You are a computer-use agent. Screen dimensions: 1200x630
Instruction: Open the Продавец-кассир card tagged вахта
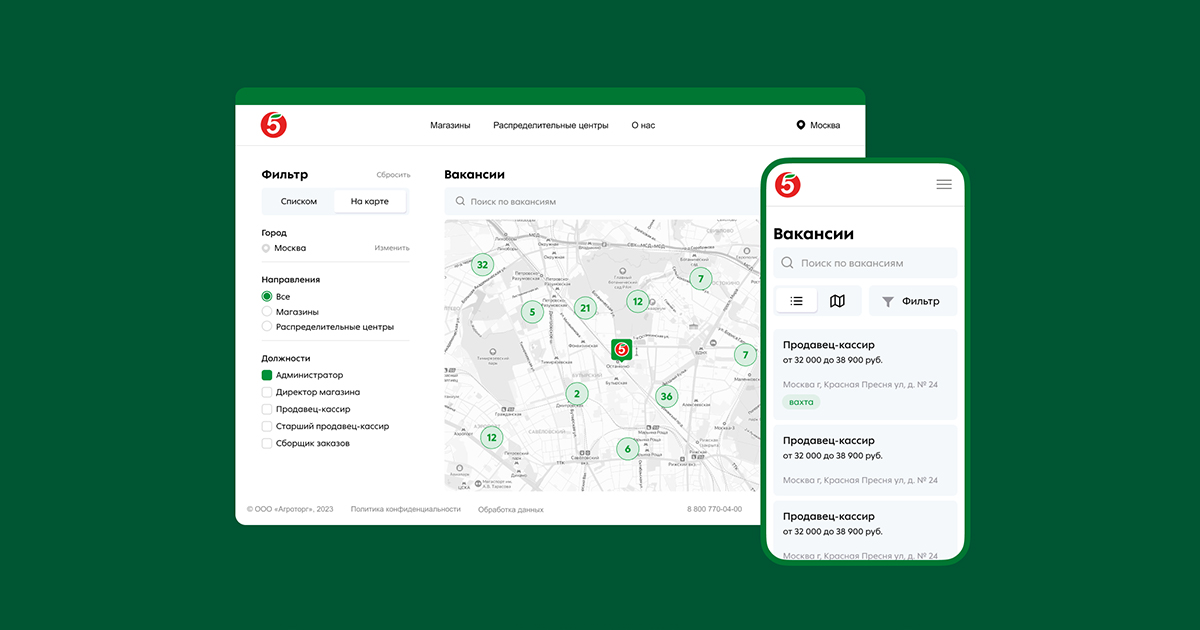point(866,373)
